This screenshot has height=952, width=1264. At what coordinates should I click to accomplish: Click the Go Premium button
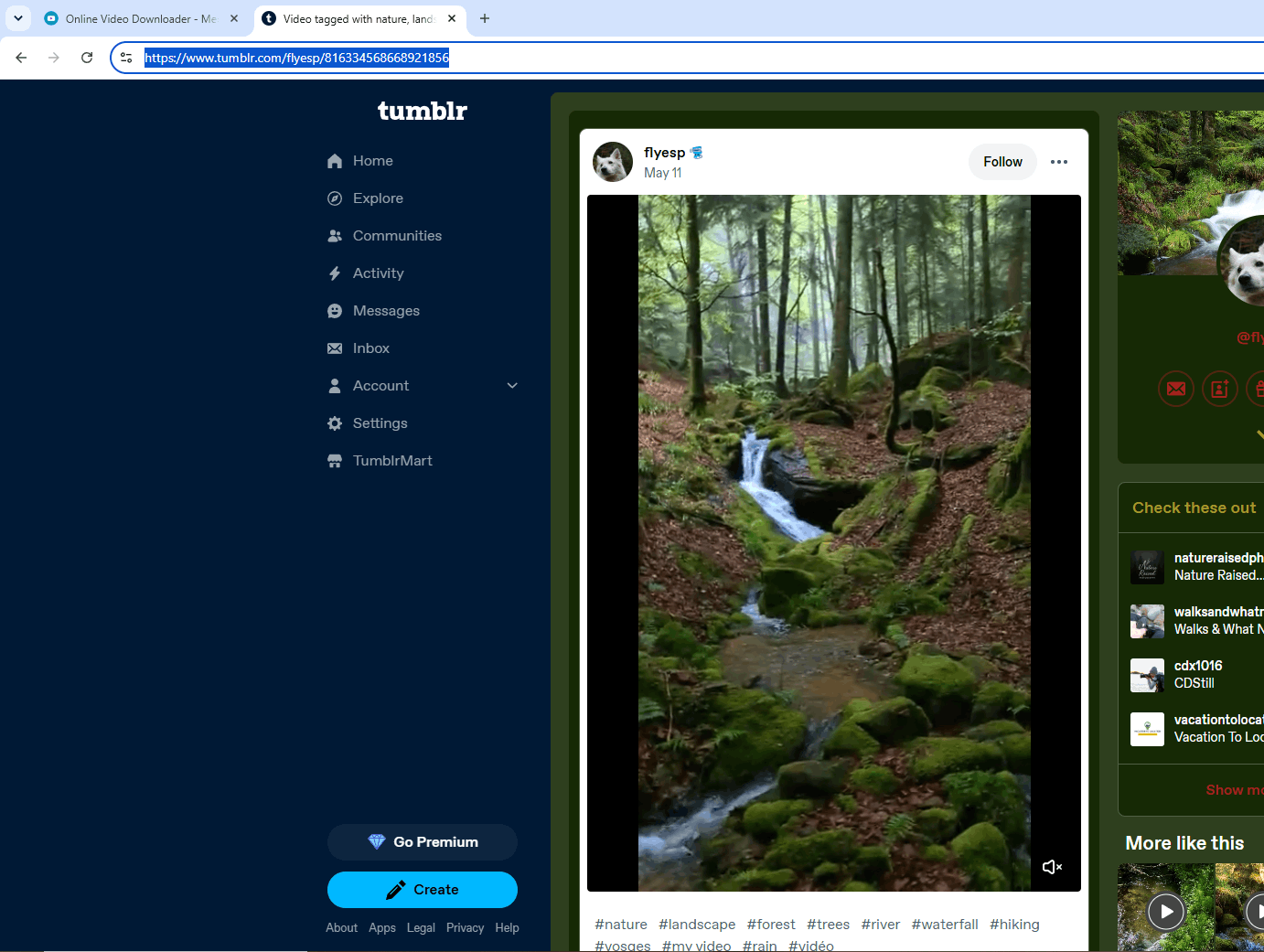click(423, 842)
